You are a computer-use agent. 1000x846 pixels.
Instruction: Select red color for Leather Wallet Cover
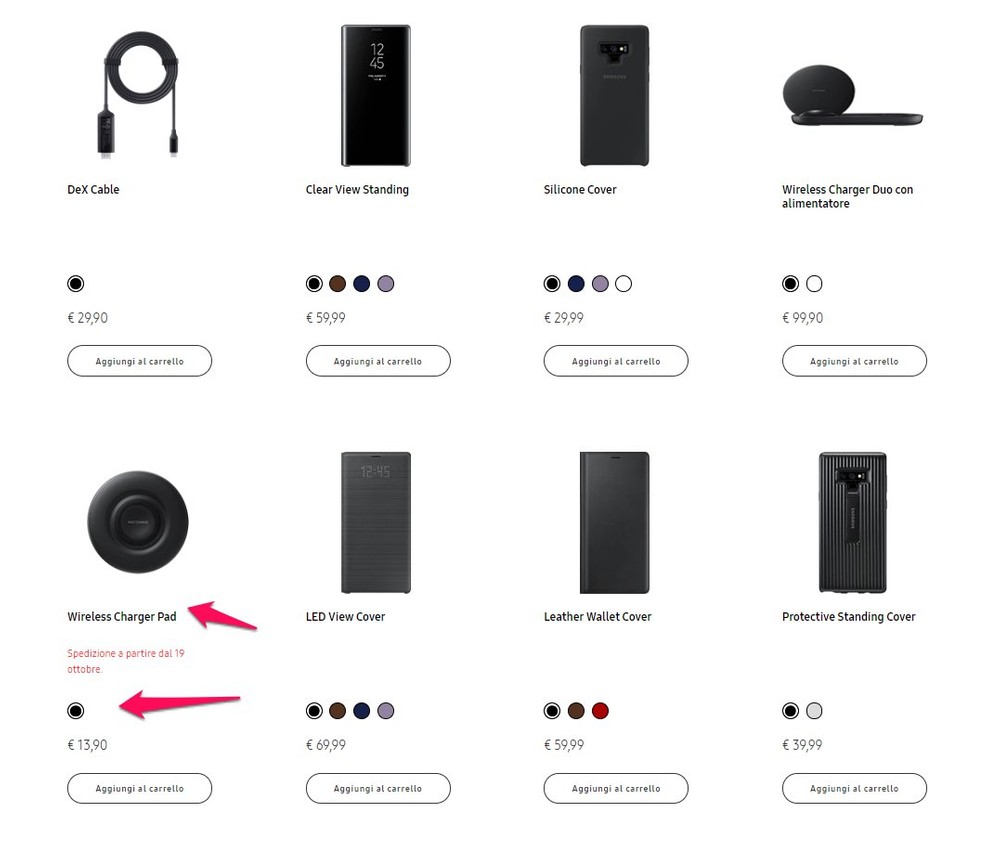pyautogui.click(x=600, y=711)
